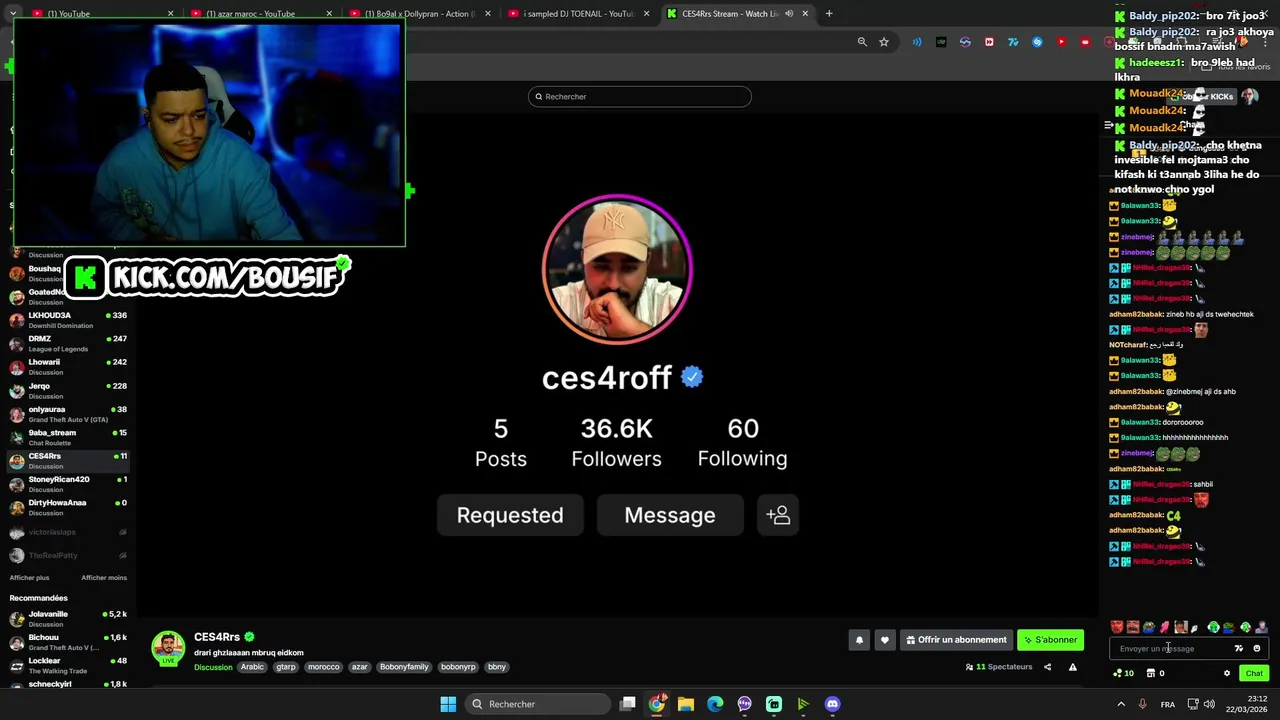Open LKHOUD3A channel in sidebar
The width and height of the screenshot is (1280, 720).
pos(68,320)
